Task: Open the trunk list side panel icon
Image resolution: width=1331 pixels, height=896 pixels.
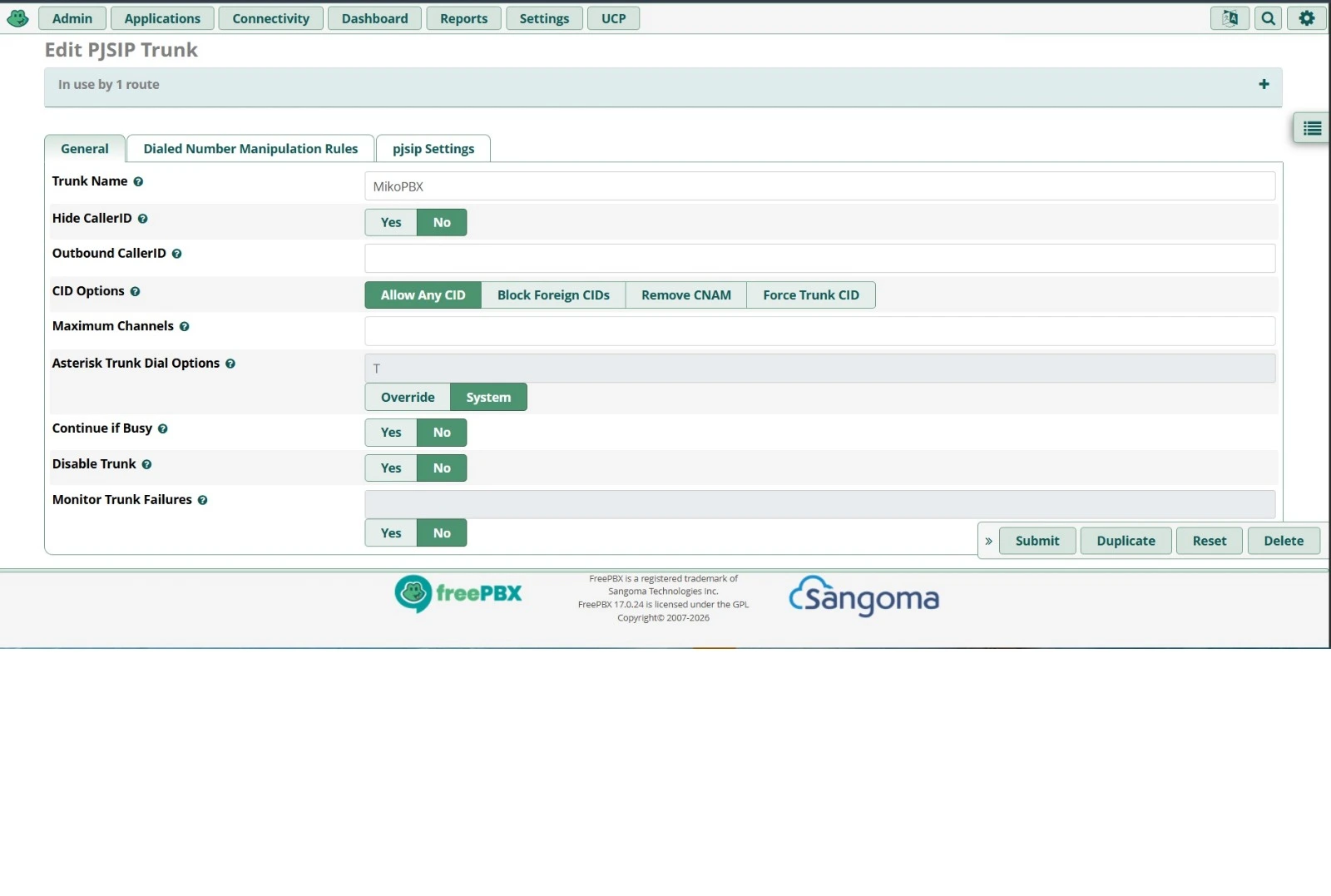Action: [x=1312, y=128]
